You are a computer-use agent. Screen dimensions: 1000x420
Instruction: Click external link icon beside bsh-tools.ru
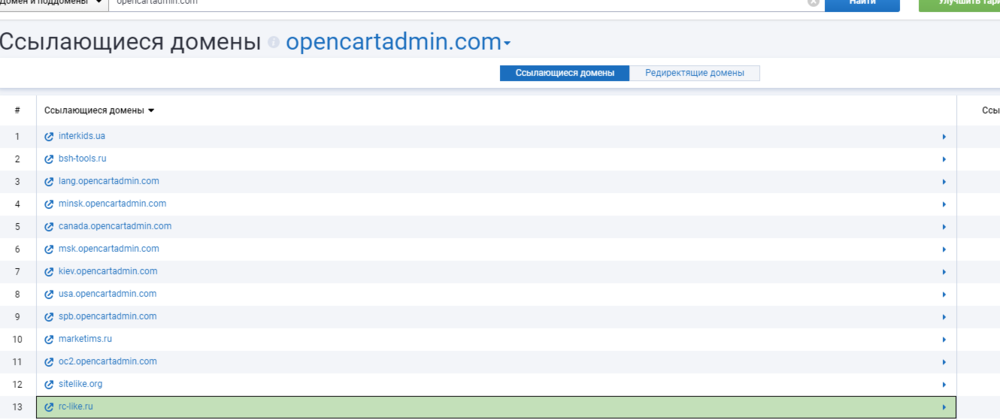49,159
